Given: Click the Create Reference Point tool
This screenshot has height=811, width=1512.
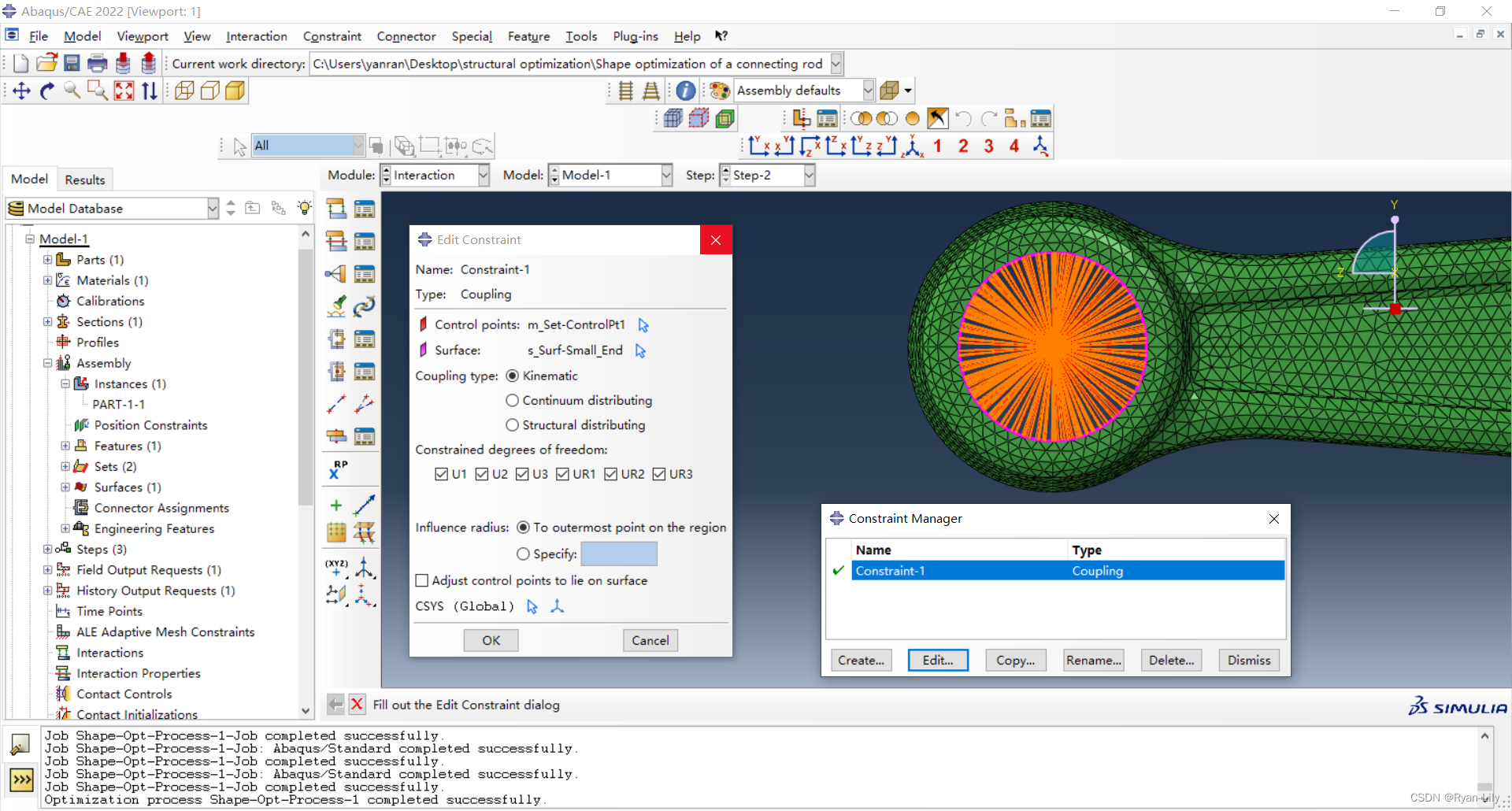Looking at the screenshot, I should click(337, 469).
